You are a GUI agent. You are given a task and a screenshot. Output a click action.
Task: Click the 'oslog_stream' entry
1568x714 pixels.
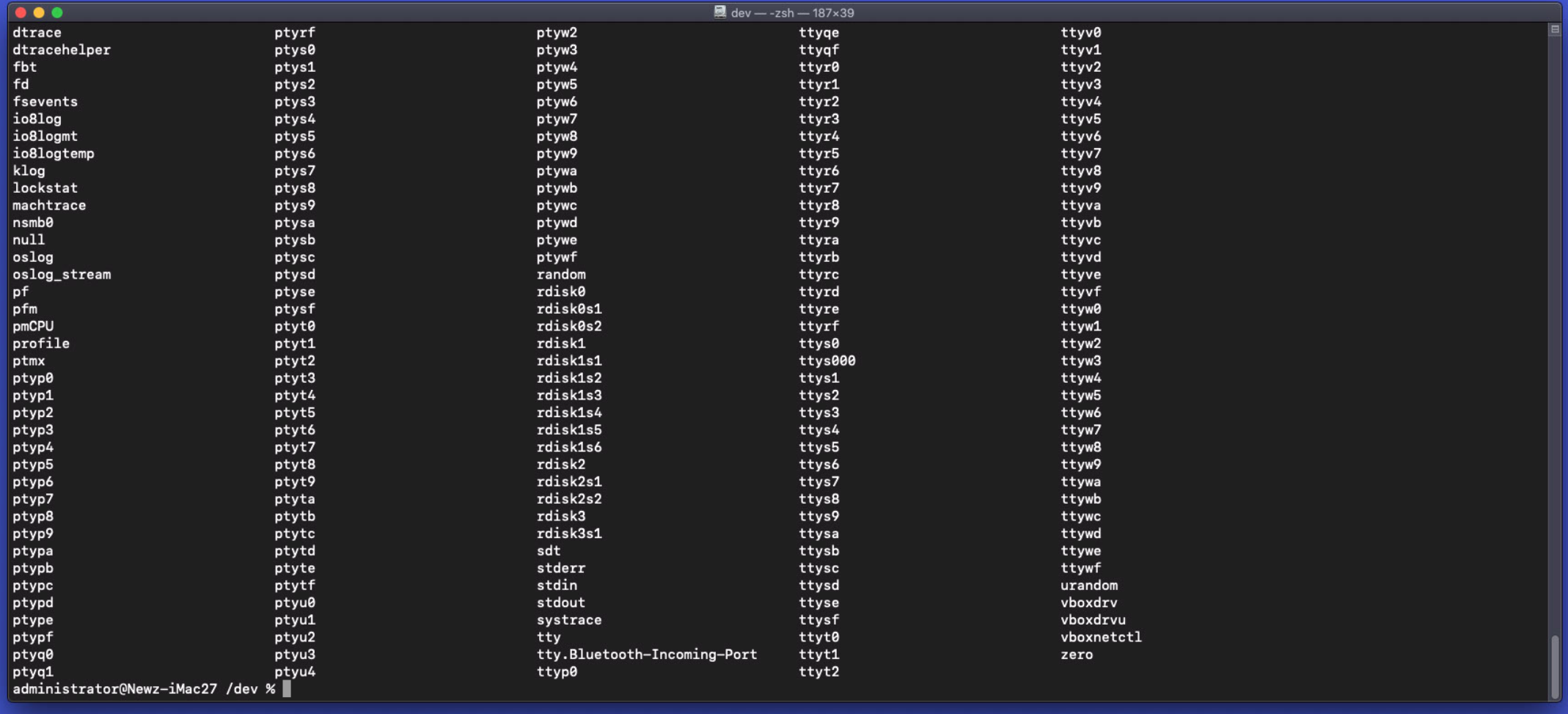coord(62,274)
